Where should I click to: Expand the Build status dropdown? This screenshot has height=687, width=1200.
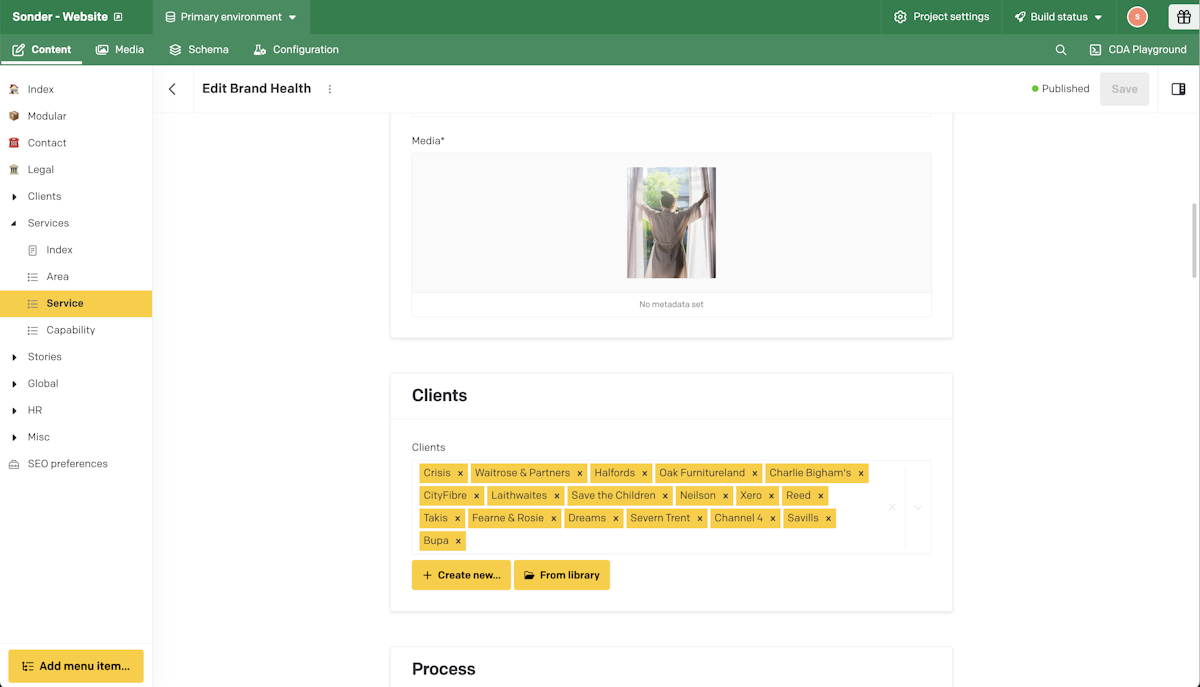point(1058,17)
